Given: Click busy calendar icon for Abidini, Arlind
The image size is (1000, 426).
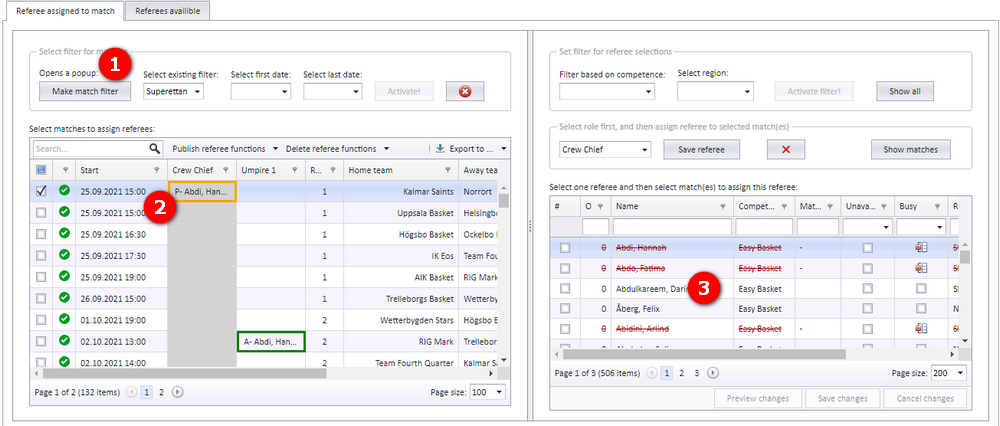Looking at the screenshot, I should [921, 328].
